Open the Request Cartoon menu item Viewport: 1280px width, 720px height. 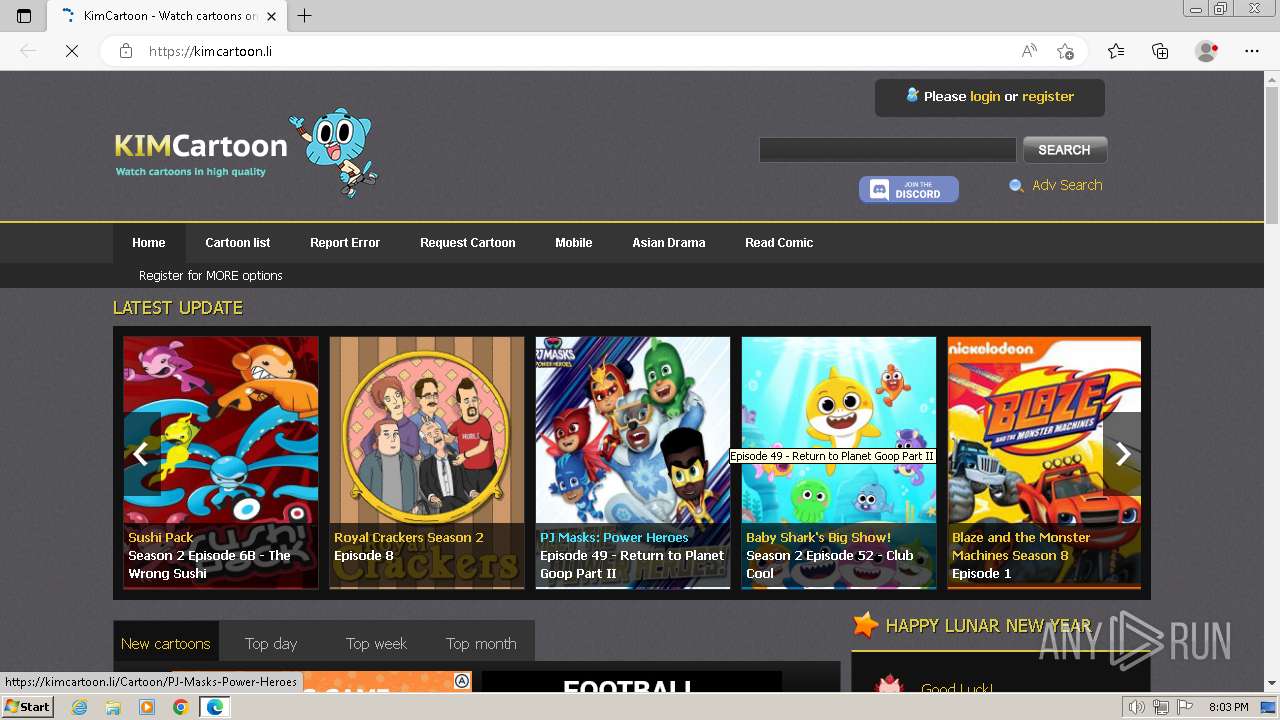(468, 243)
